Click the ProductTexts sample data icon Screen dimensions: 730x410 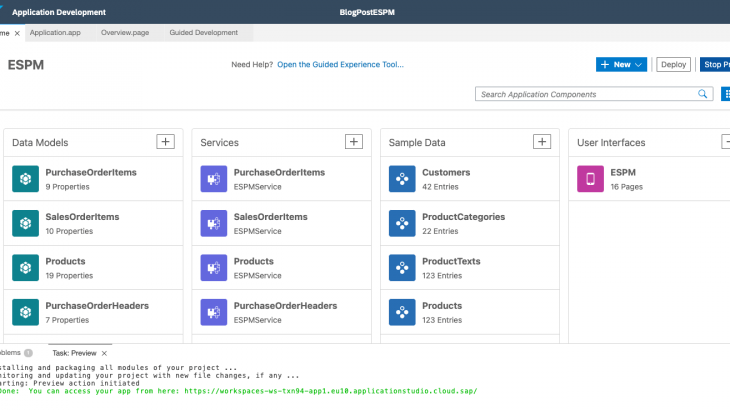[402, 268]
